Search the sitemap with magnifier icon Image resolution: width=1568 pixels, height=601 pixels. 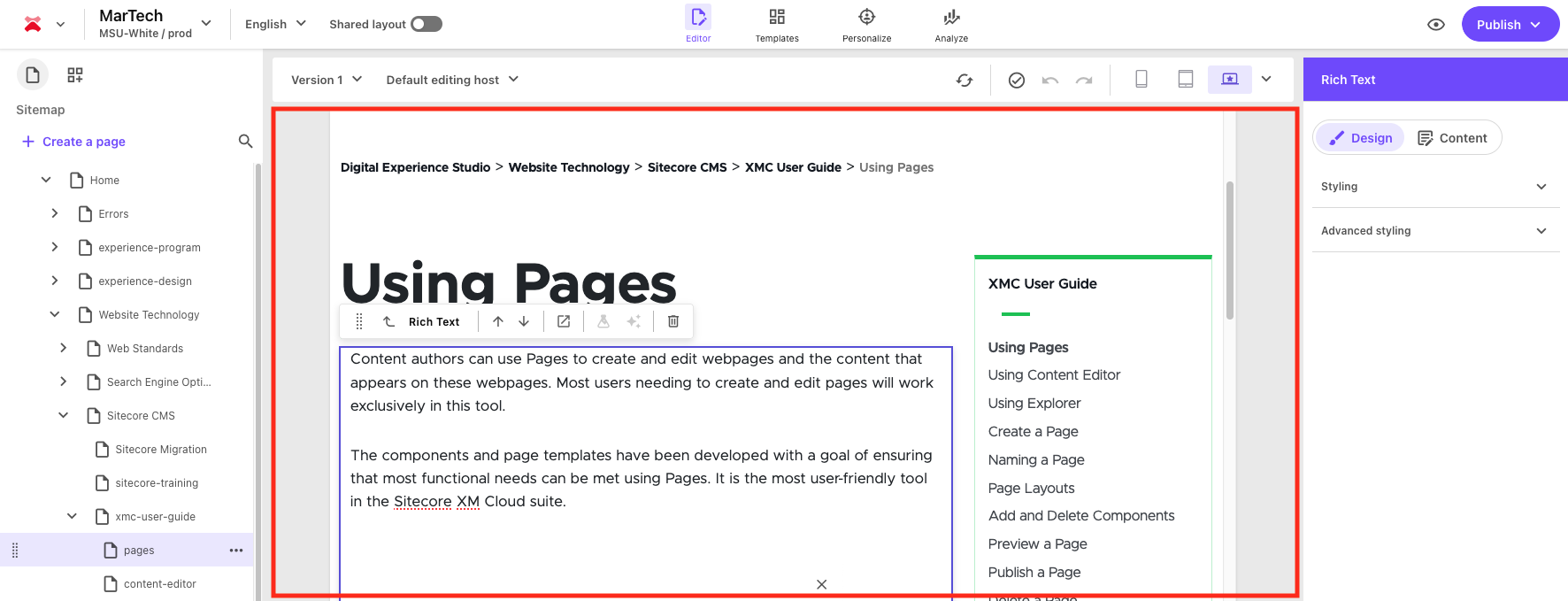point(245,141)
